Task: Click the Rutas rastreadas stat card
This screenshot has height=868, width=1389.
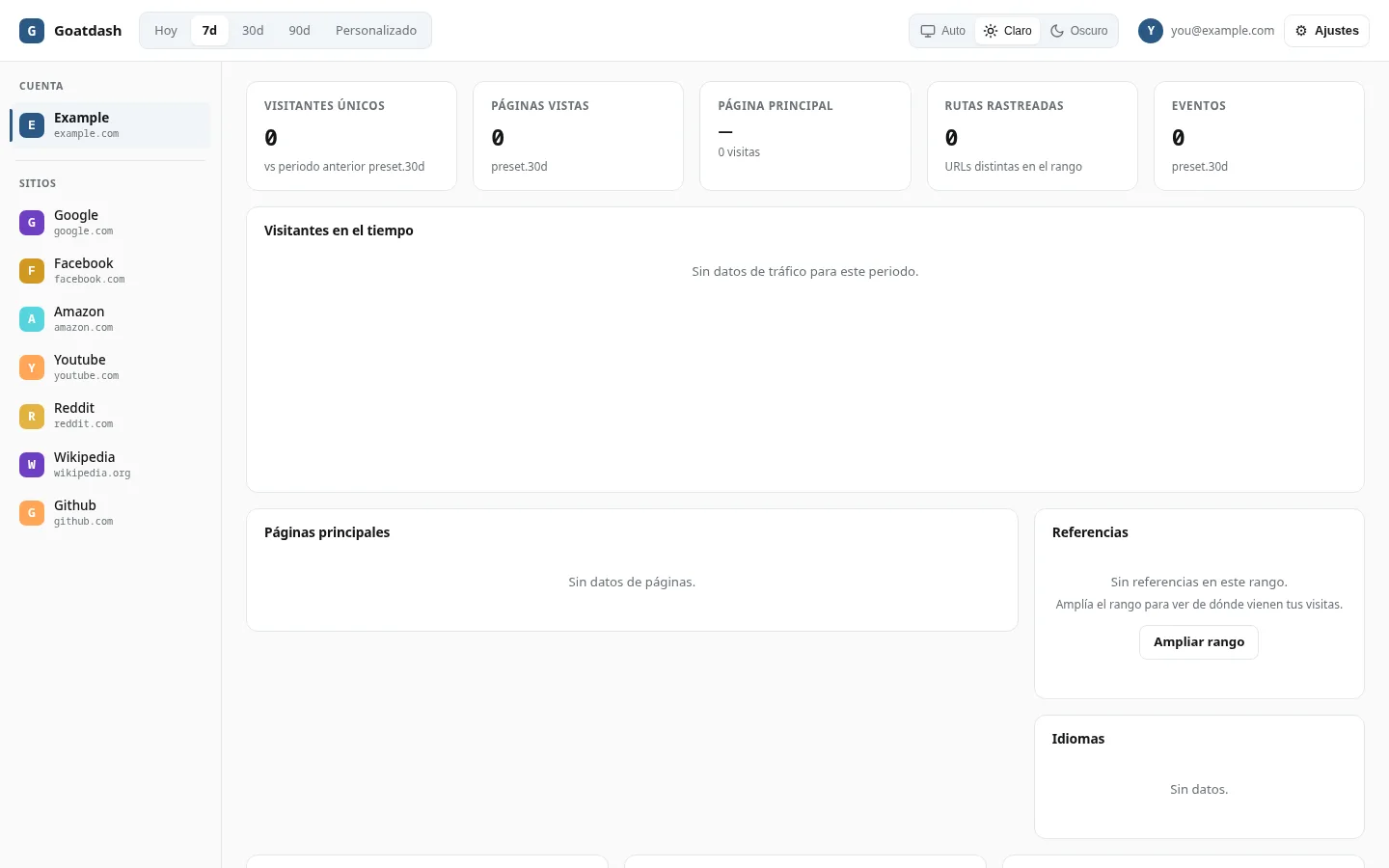Action: tap(1032, 136)
